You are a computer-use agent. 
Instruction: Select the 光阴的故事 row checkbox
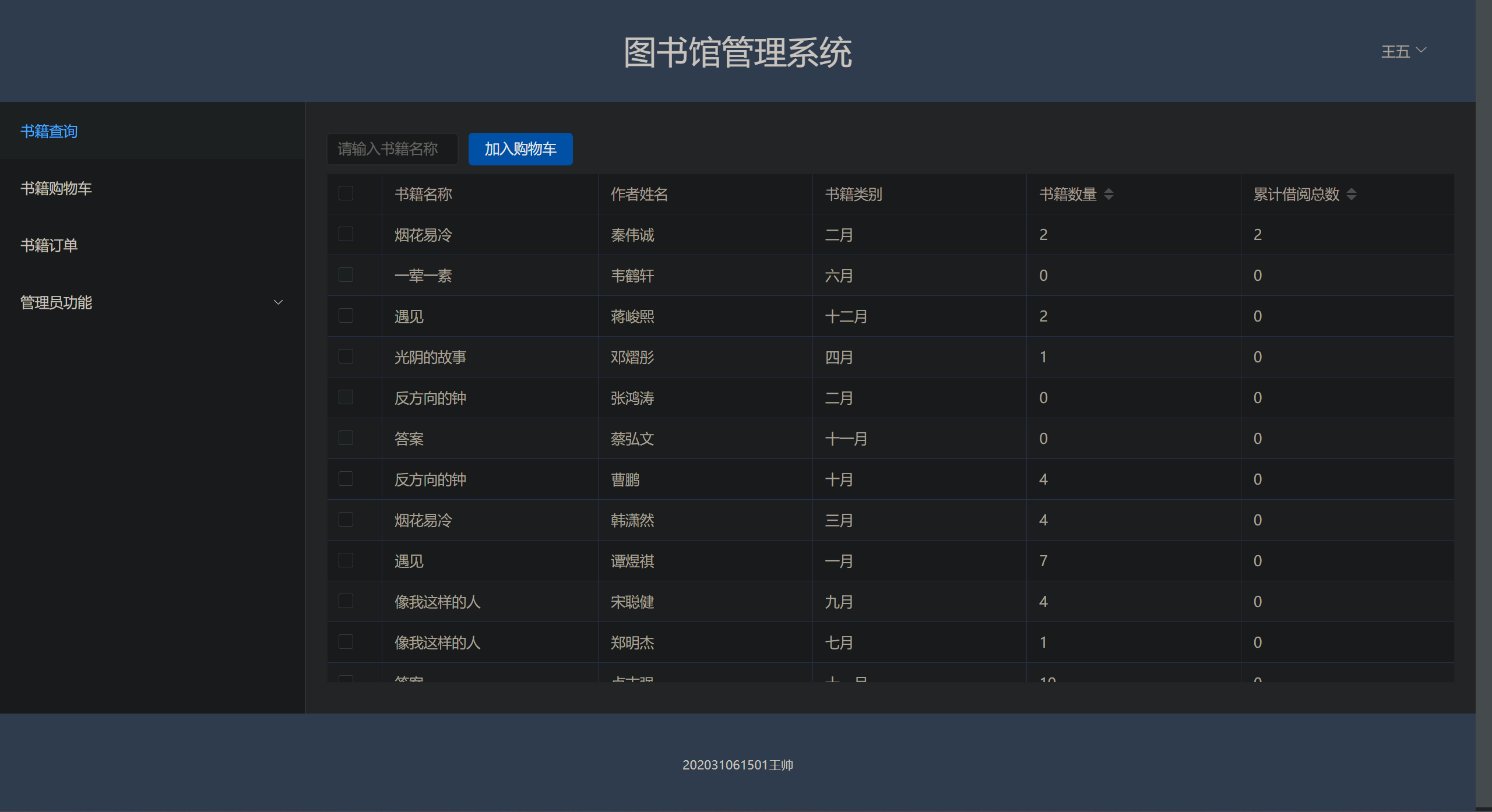tap(346, 356)
